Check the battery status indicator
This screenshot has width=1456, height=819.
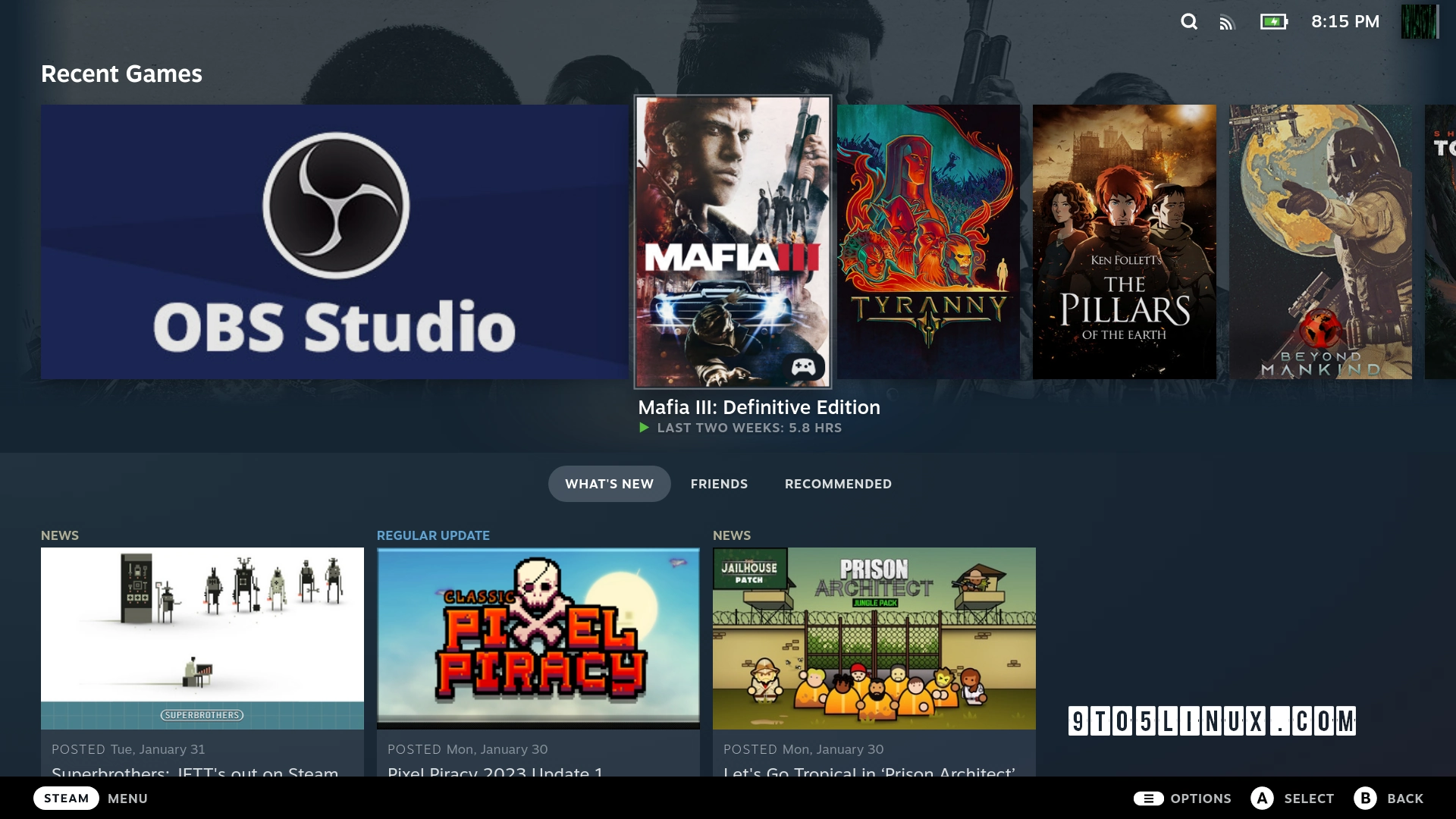[x=1272, y=21]
